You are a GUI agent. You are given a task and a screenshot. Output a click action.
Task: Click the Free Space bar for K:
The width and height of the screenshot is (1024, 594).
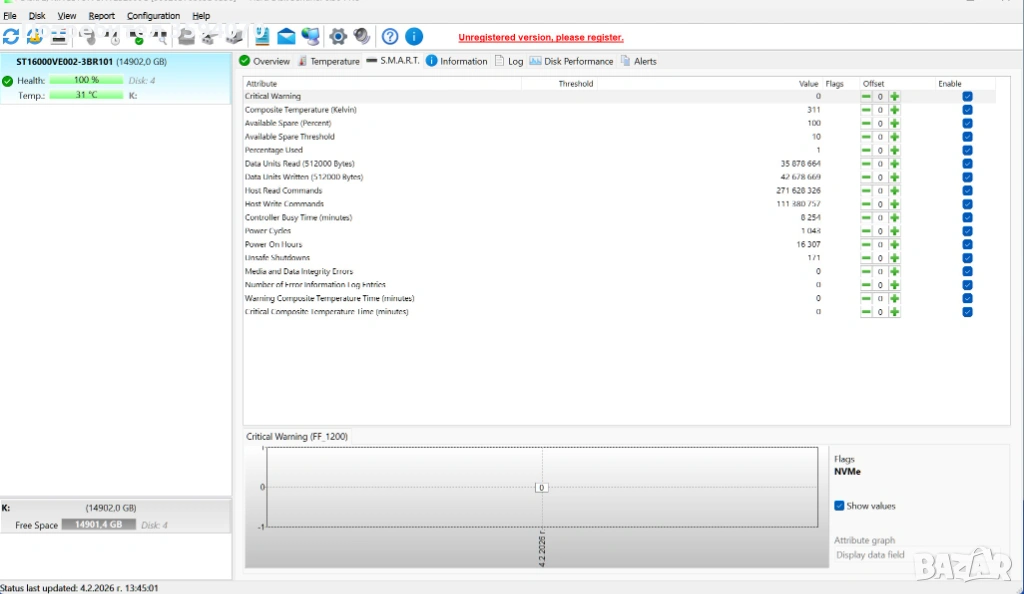coord(96,524)
